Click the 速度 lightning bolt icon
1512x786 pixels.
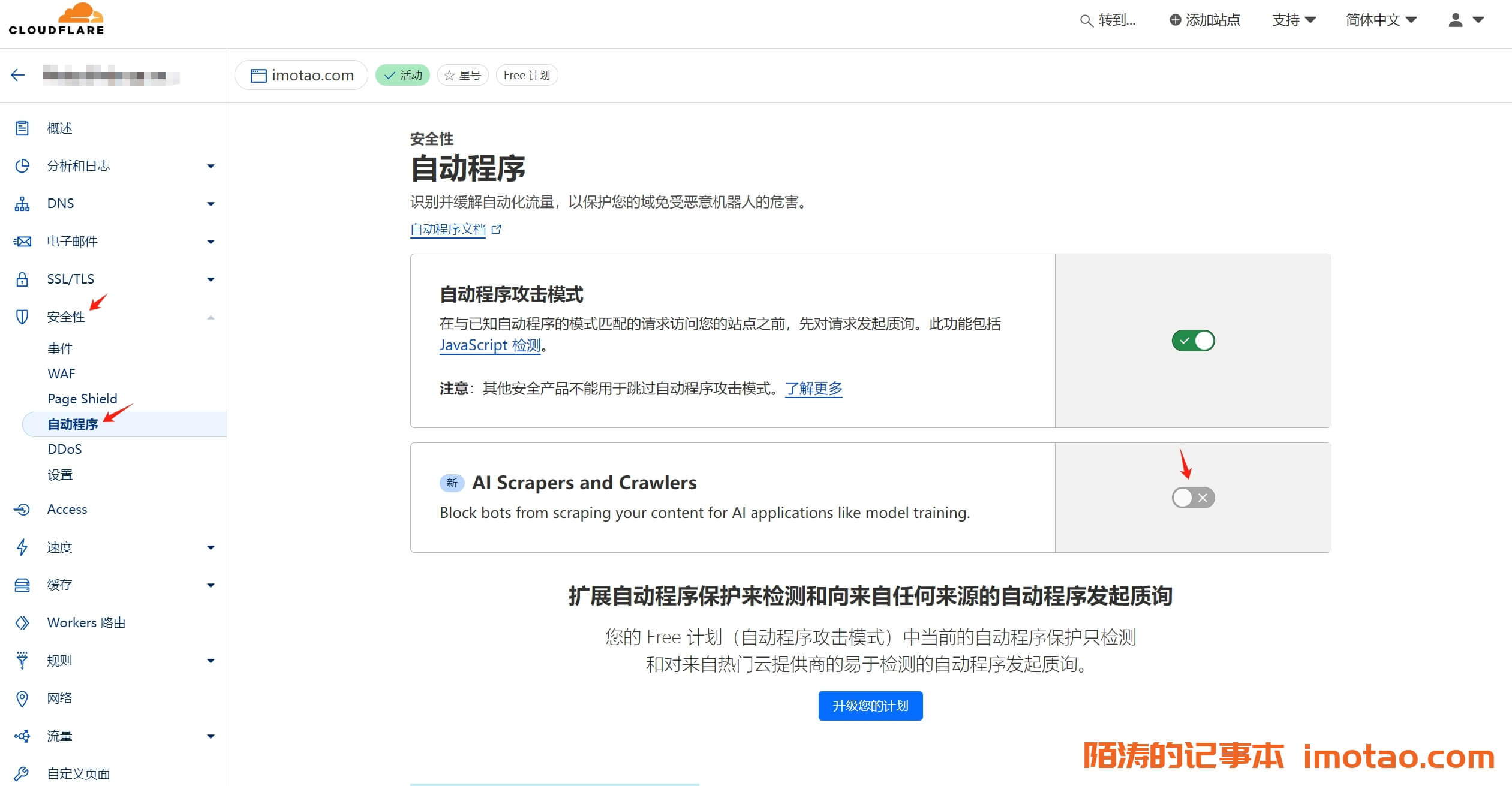22,547
